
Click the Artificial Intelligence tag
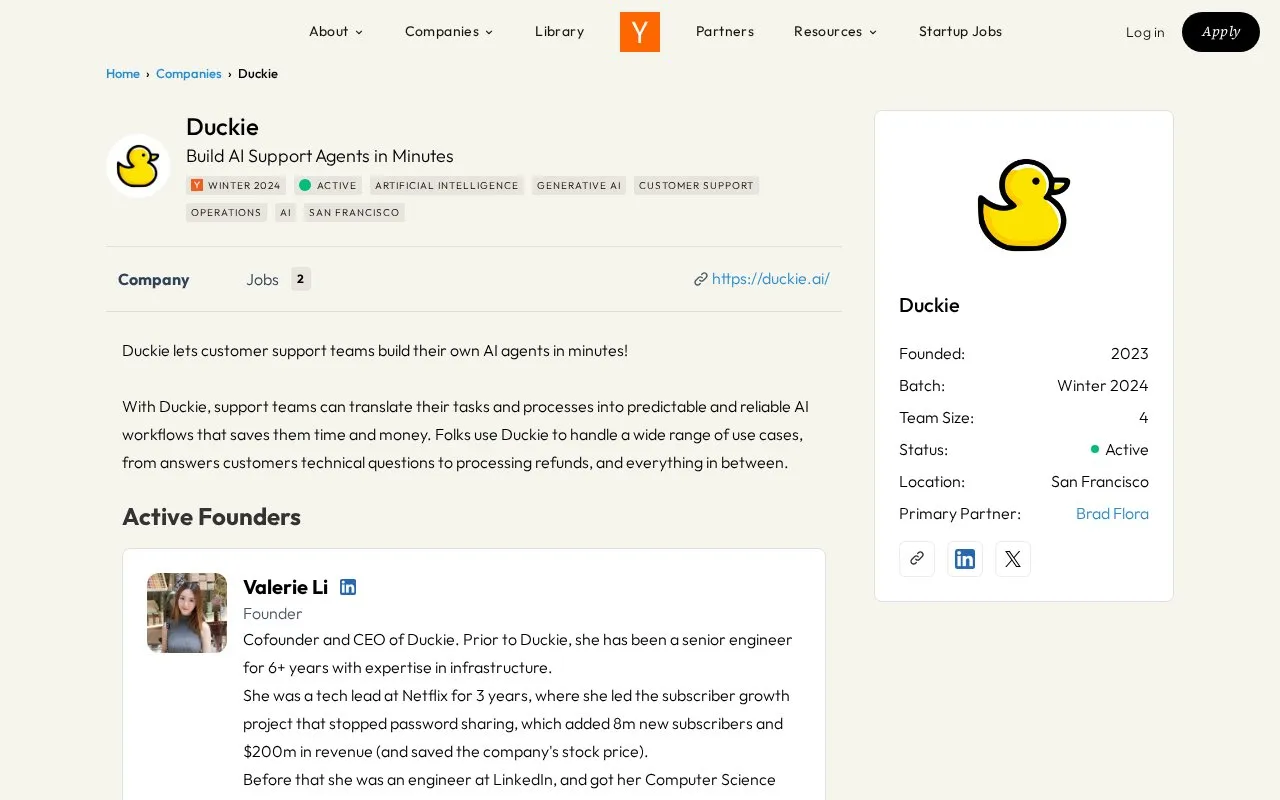pyautogui.click(x=447, y=185)
